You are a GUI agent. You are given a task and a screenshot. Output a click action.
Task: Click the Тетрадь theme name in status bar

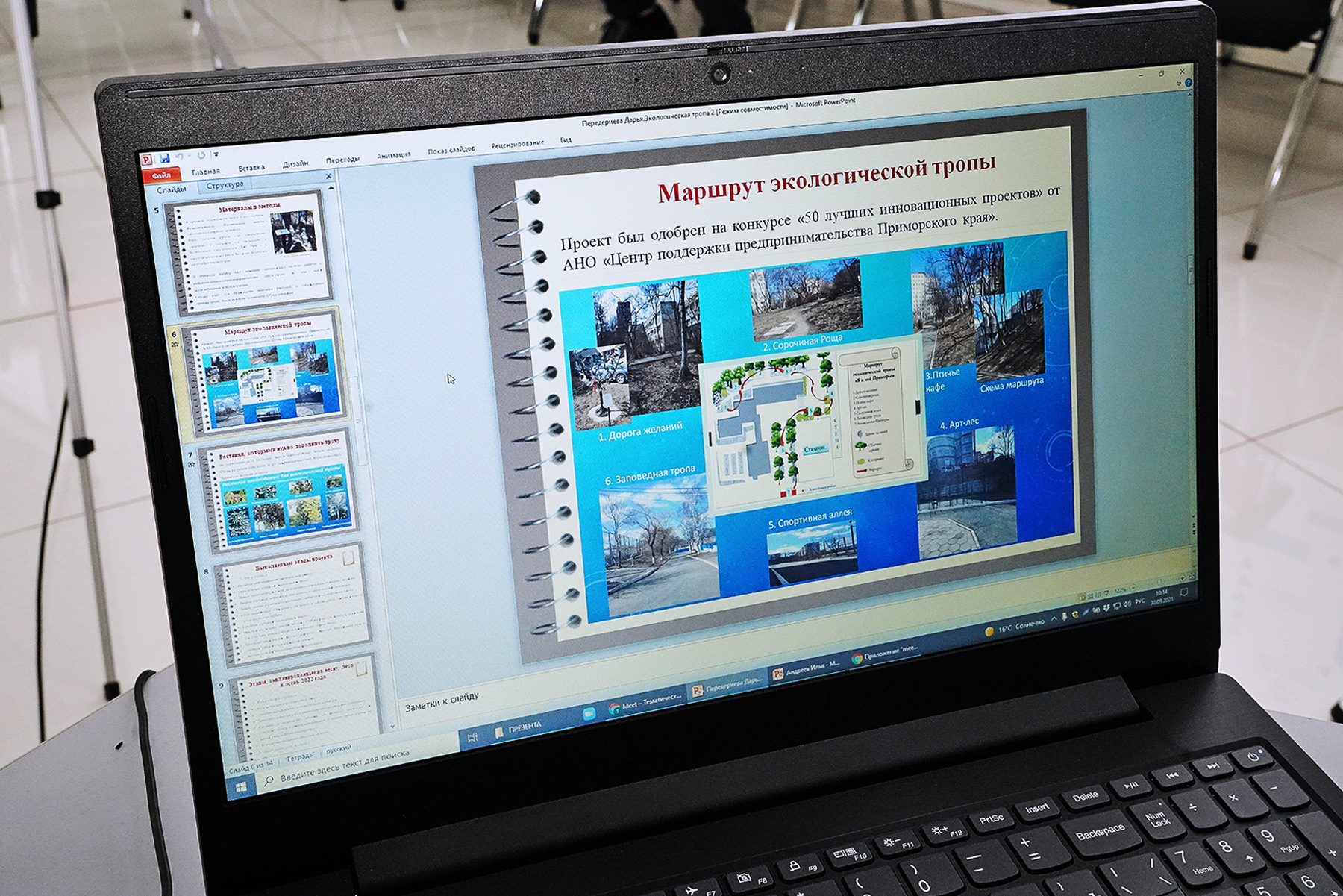click(299, 757)
